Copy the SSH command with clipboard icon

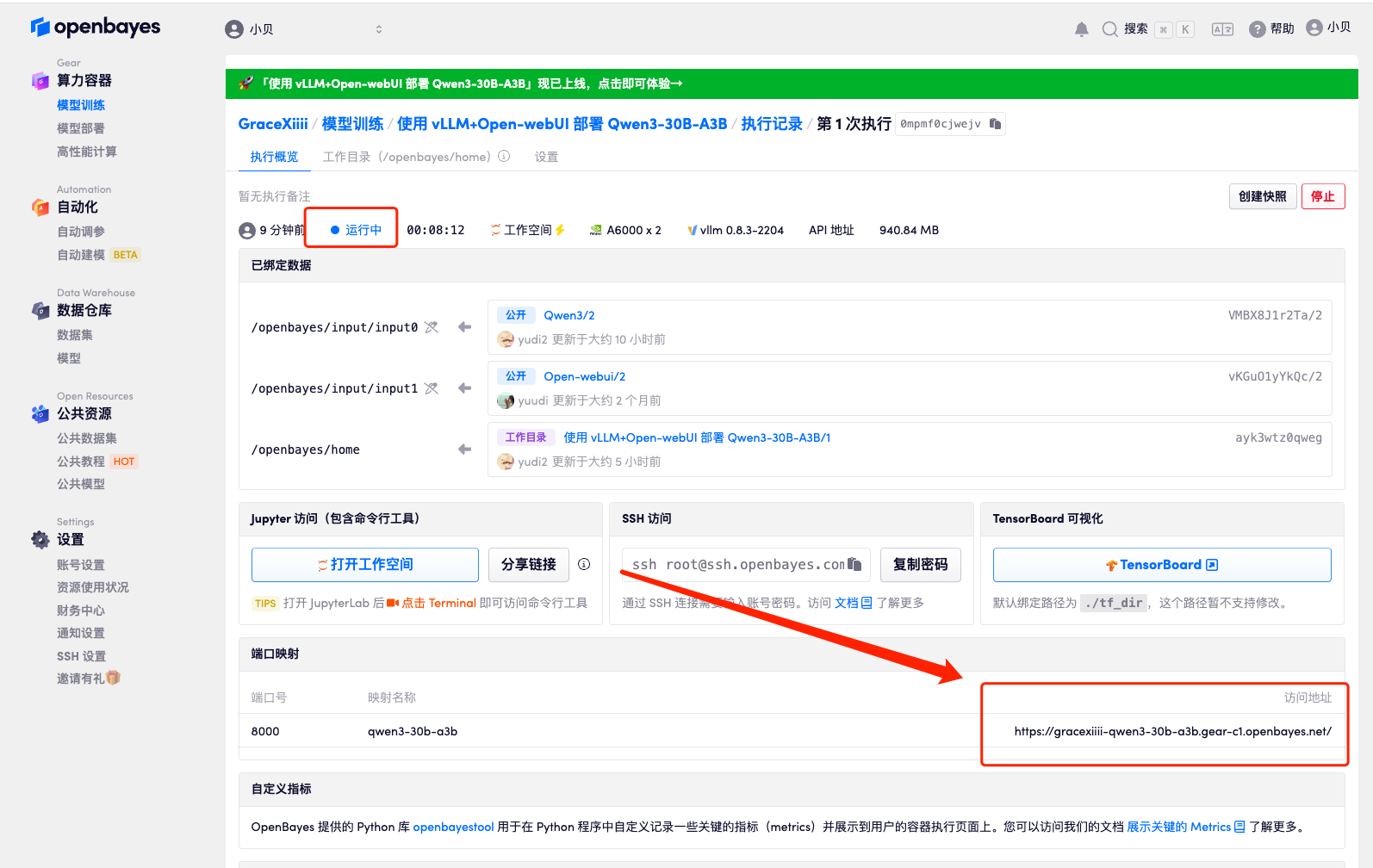854,564
